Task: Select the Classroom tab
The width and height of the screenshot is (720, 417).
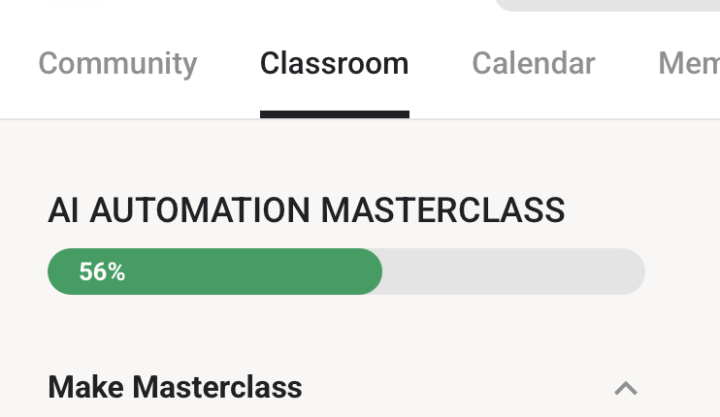Action: 334,64
